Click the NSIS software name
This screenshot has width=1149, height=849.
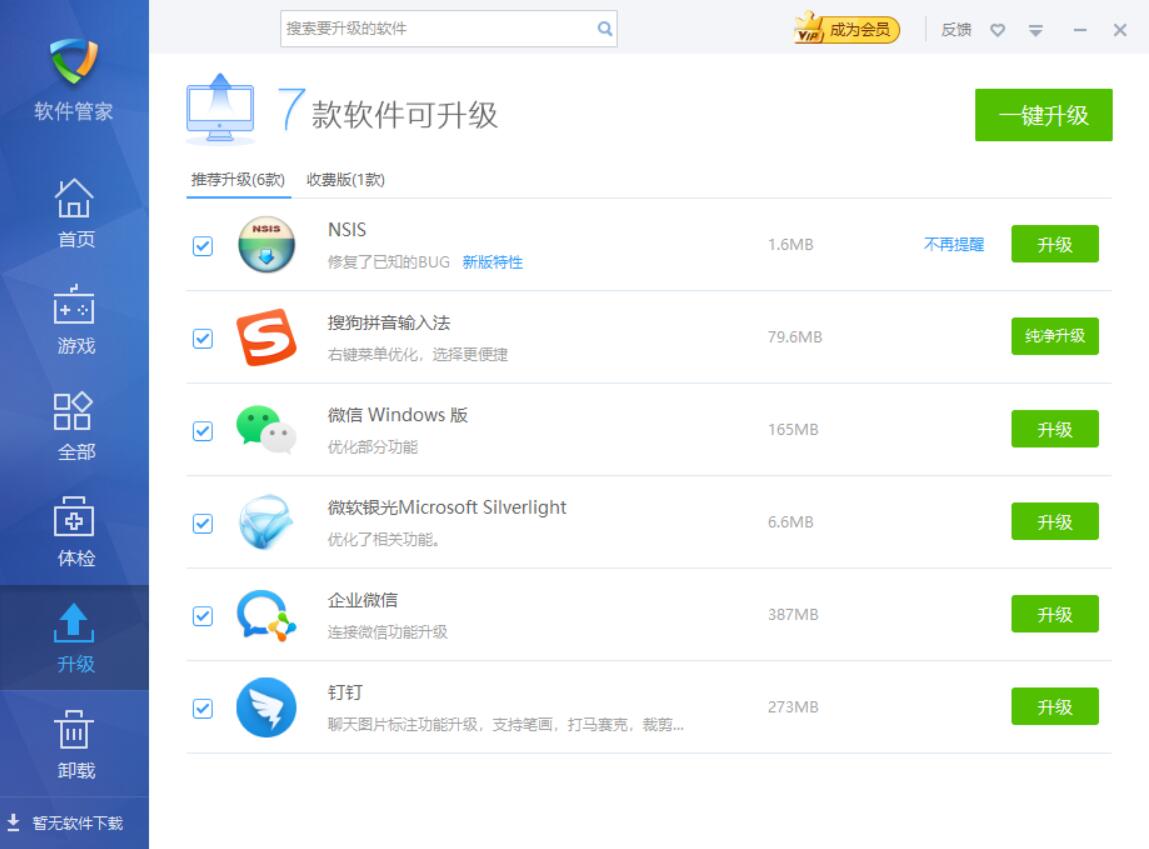[347, 230]
